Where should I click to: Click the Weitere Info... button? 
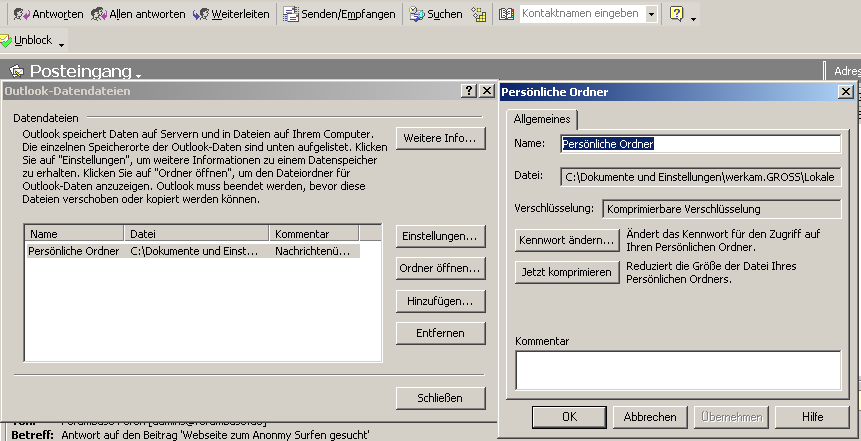tap(440, 138)
